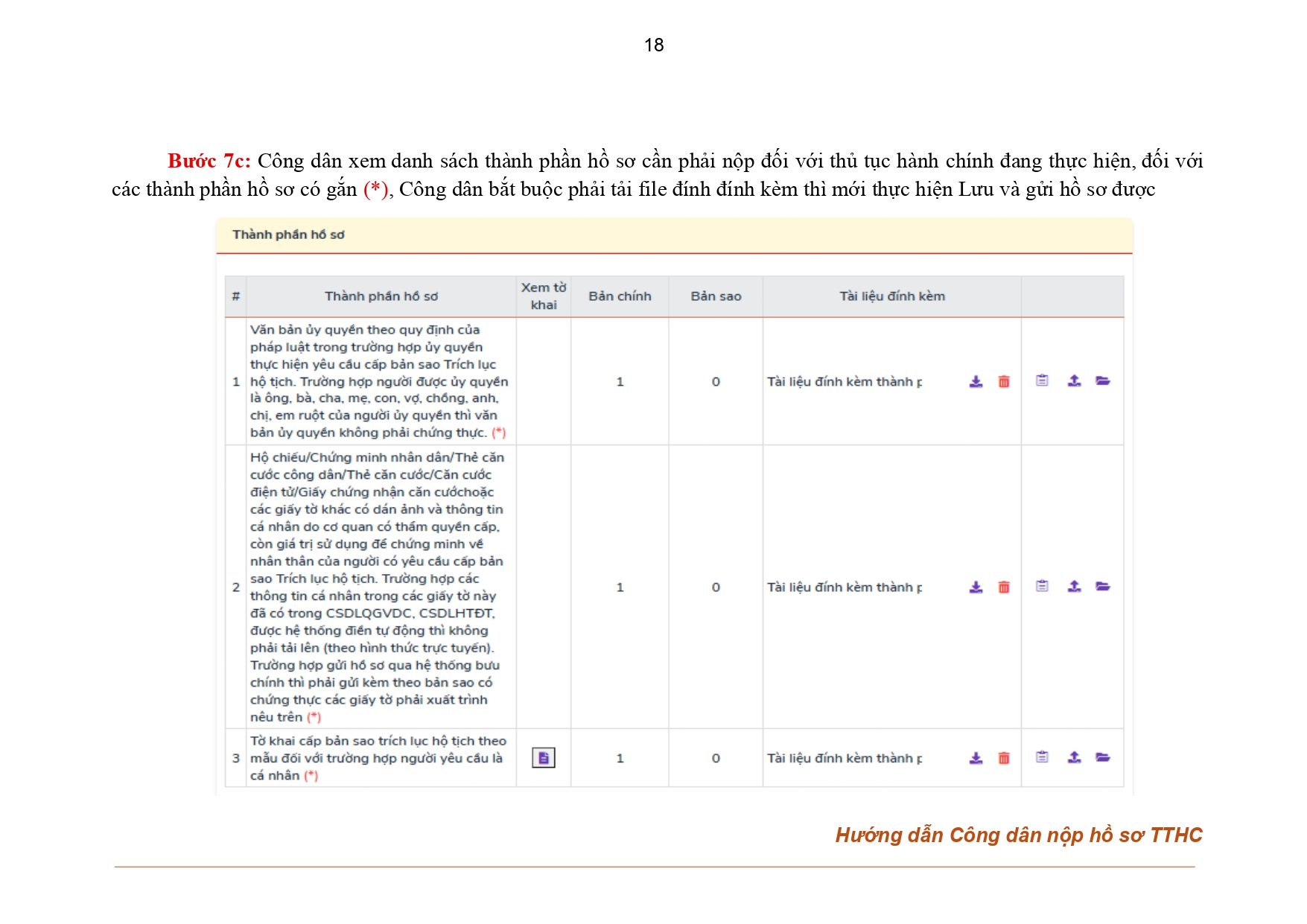Screen dimensions: 1307x924
Task: Click the open folder icon in row 1
Action: pos(1103,380)
